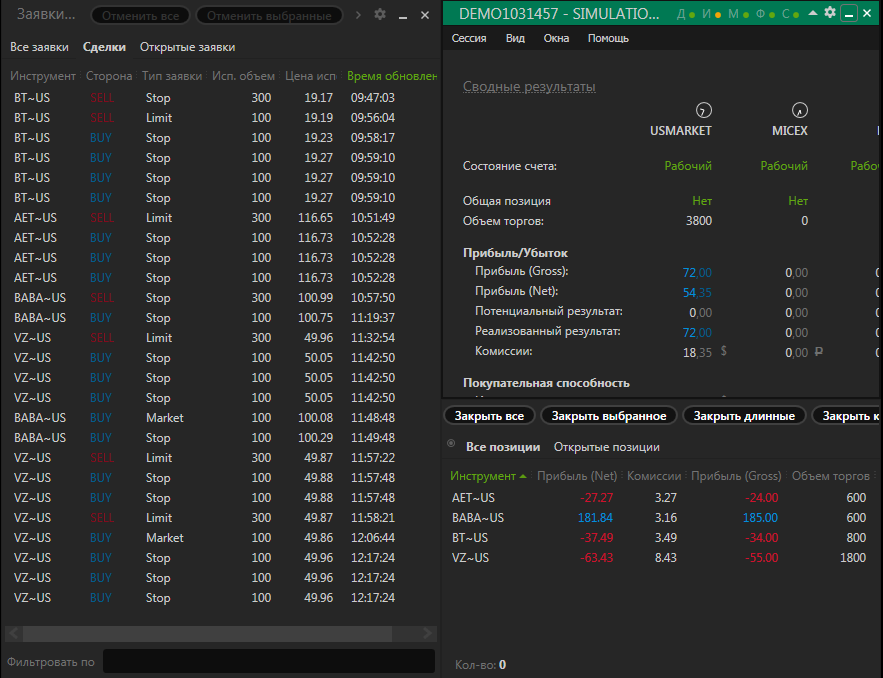Select BT~US SELL trade at 09:47:03

[222, 98]
